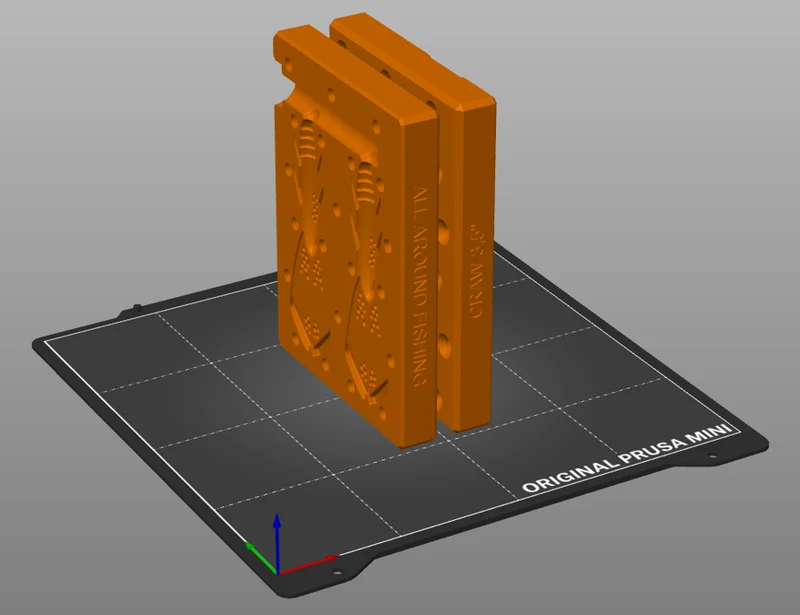The width and height of the screenshot is (800, 615).
Task: Click the bed screw hole near axis origin
Action: click(x=336, y=572)
